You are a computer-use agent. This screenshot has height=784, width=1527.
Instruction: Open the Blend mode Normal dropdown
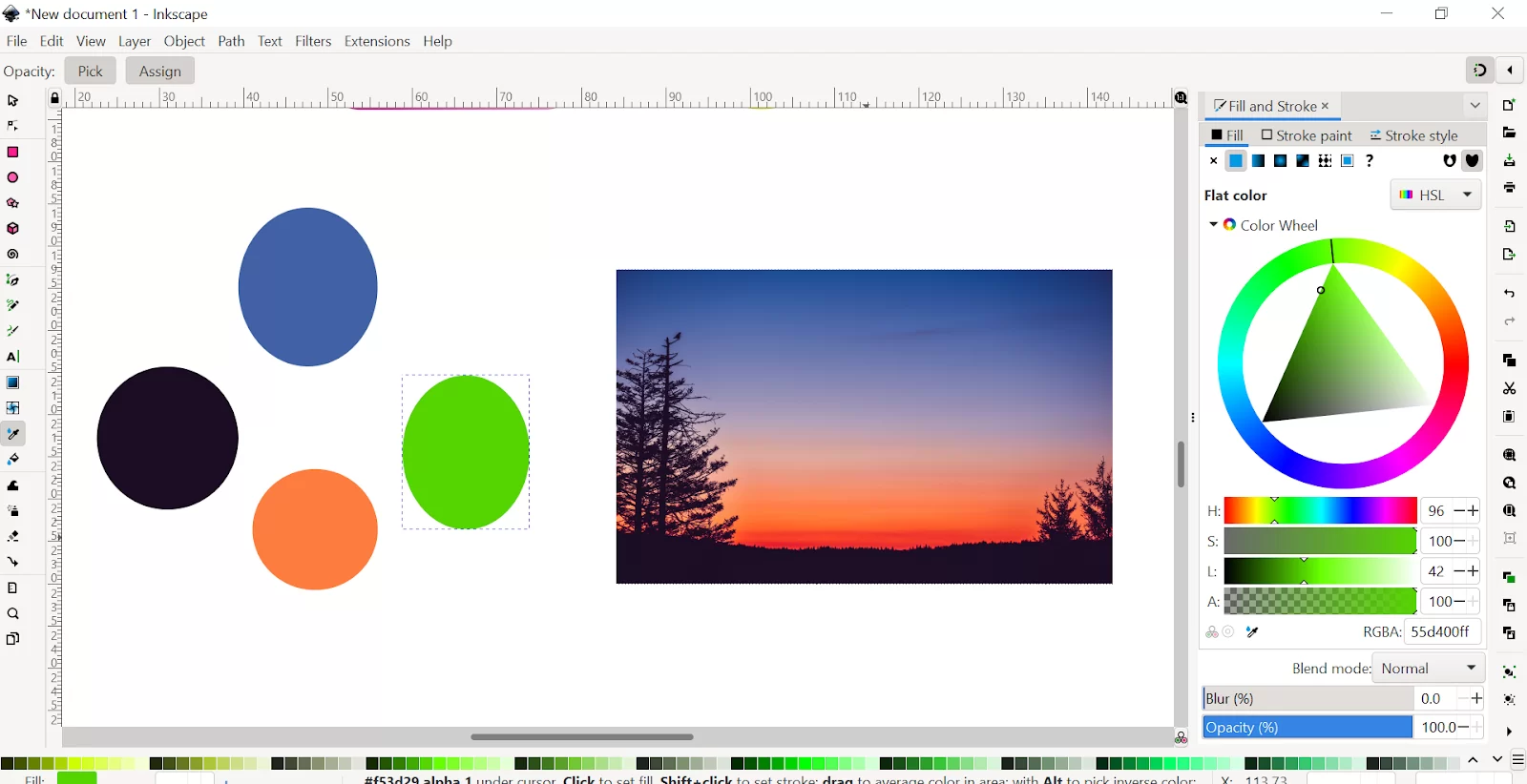click(1428, 668)
